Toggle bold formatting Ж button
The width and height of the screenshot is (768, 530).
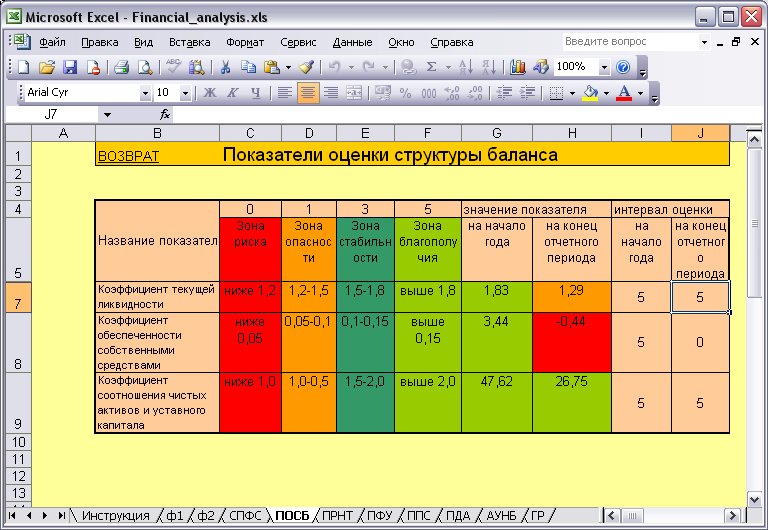210,93
